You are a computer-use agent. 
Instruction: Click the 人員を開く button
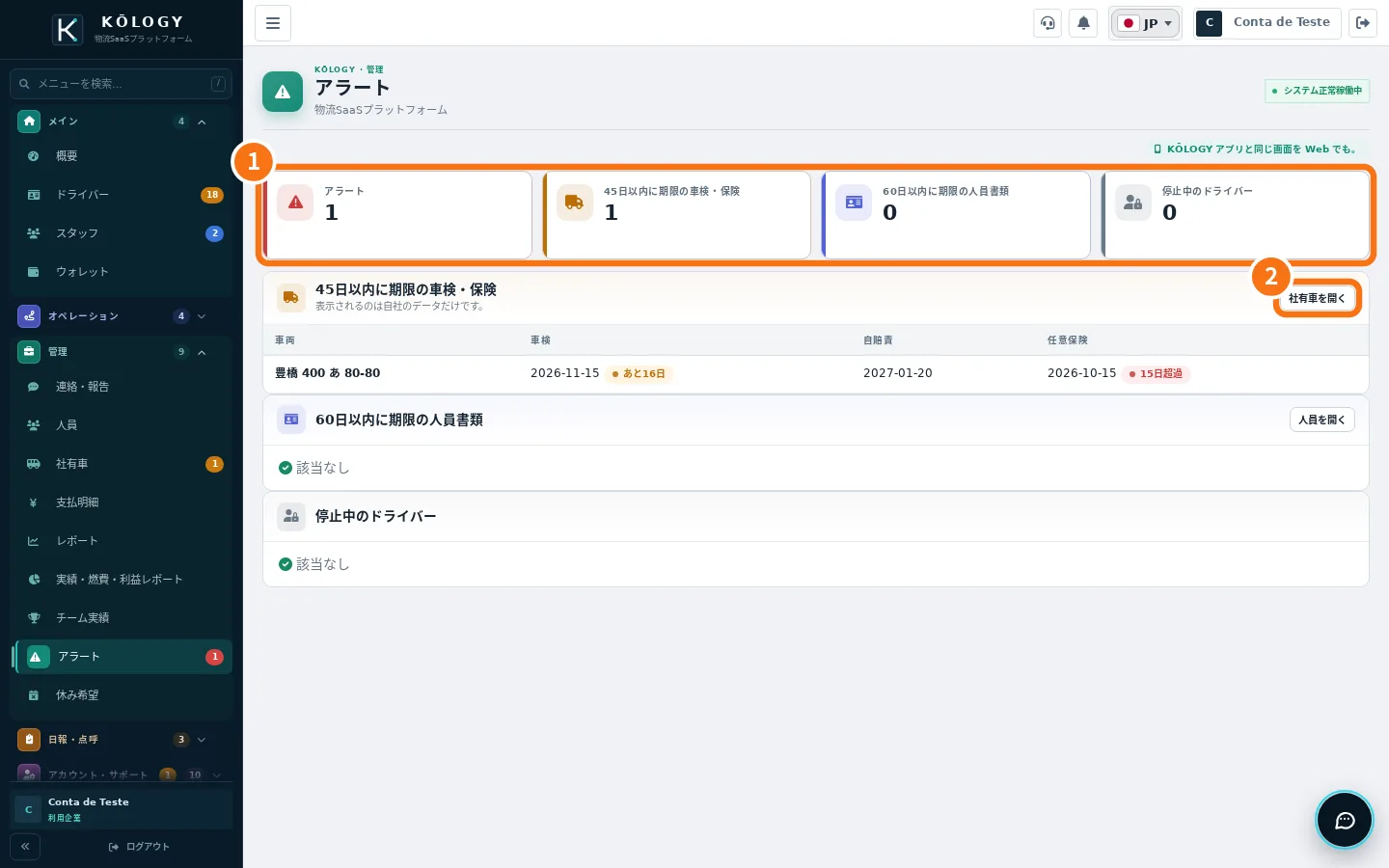pyautogui.click(x=1321, y=420)
